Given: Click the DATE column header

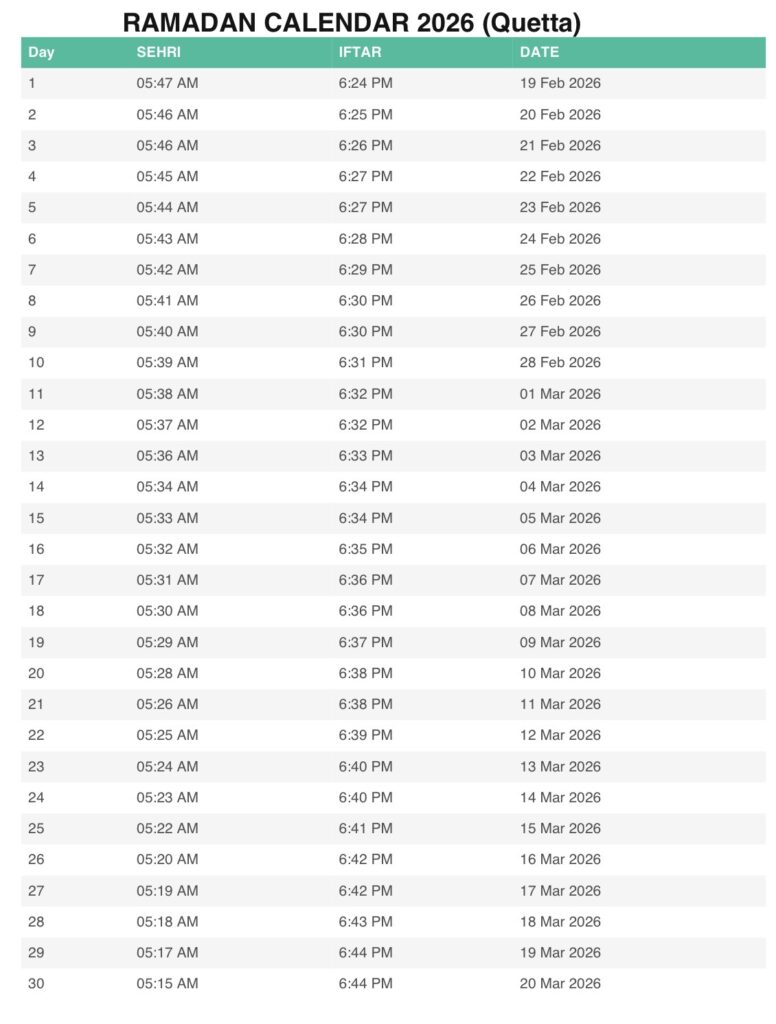Looking at the screenshot, I should click(540, 52).
